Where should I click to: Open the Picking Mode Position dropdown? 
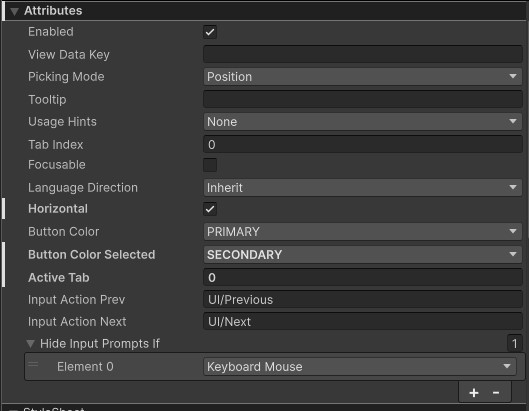pyautogui.click(x=363, y=77)
